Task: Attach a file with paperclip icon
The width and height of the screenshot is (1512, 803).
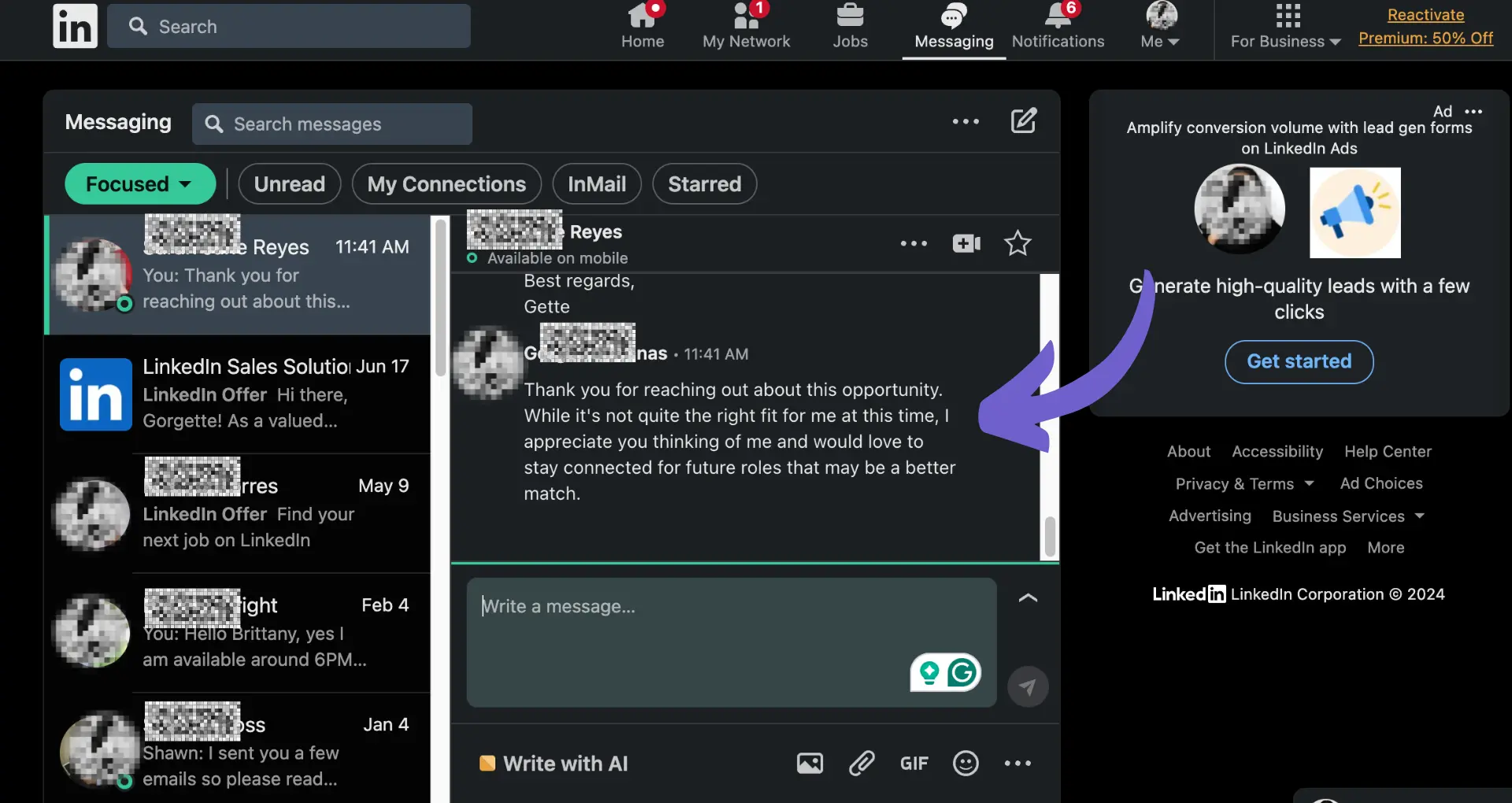Action: [862, 763]
